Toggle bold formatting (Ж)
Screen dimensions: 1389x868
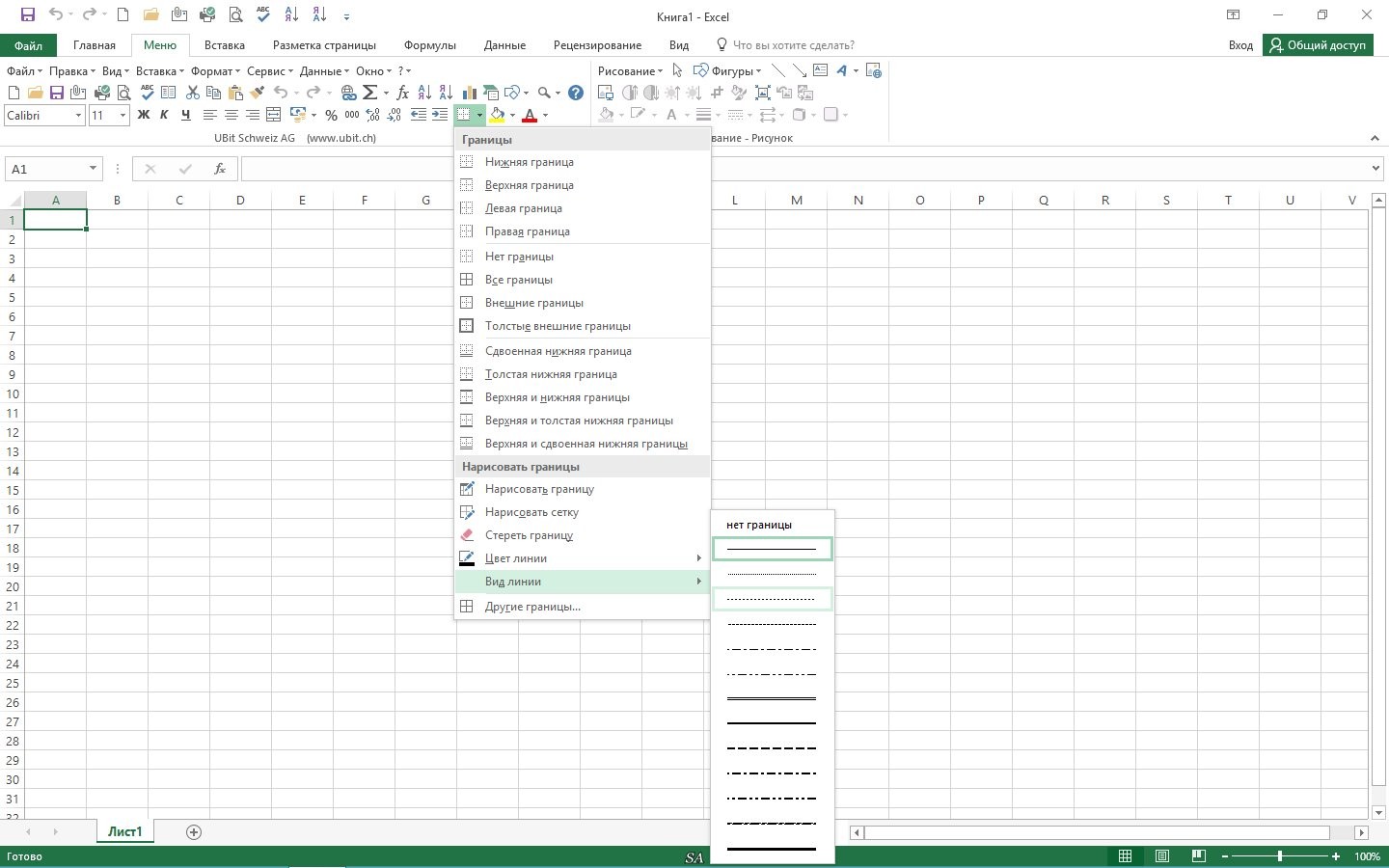(x=144, y=115)
